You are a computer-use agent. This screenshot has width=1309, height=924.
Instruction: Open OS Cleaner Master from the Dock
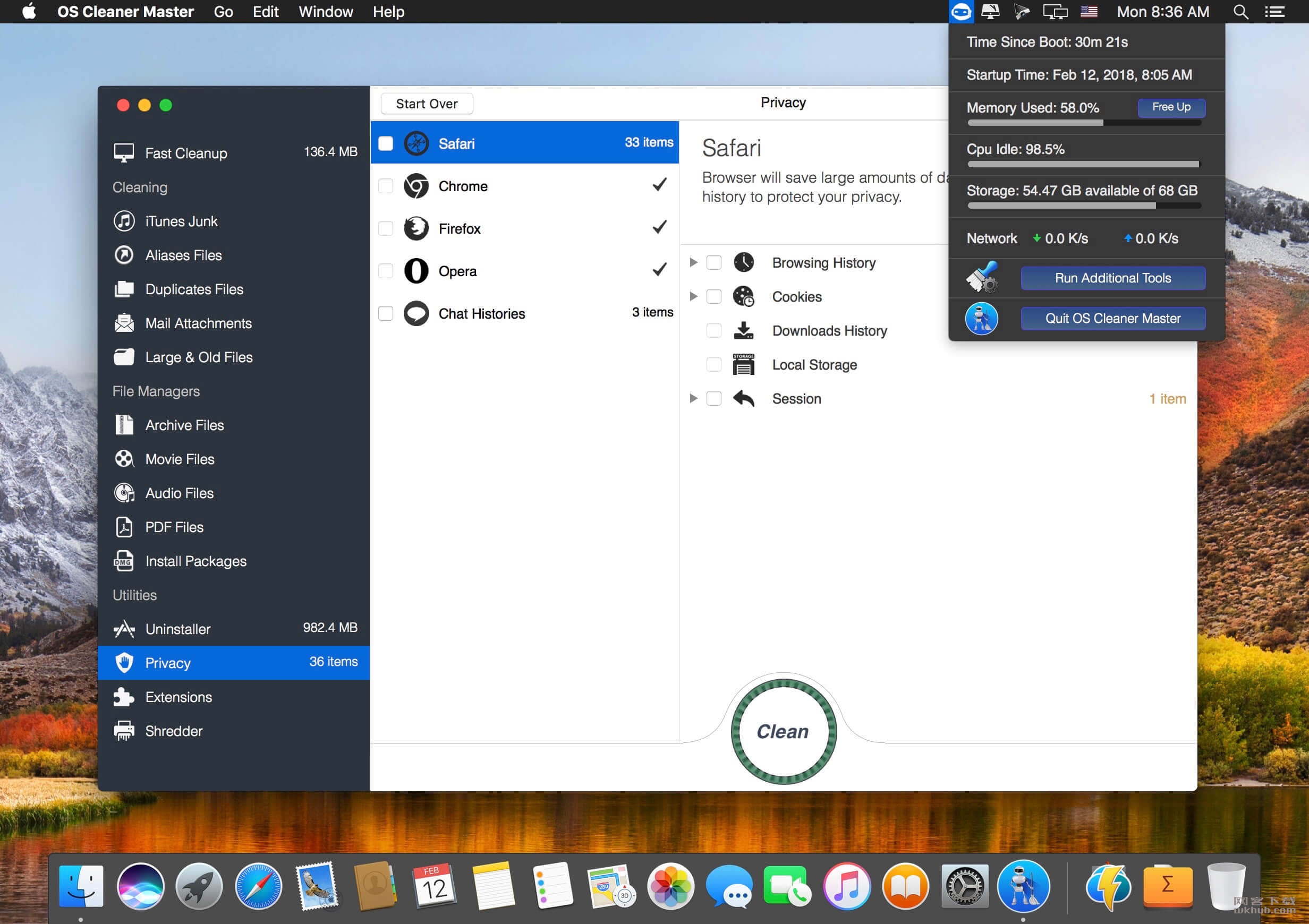pyautogui.click(x=1023, y=886)
